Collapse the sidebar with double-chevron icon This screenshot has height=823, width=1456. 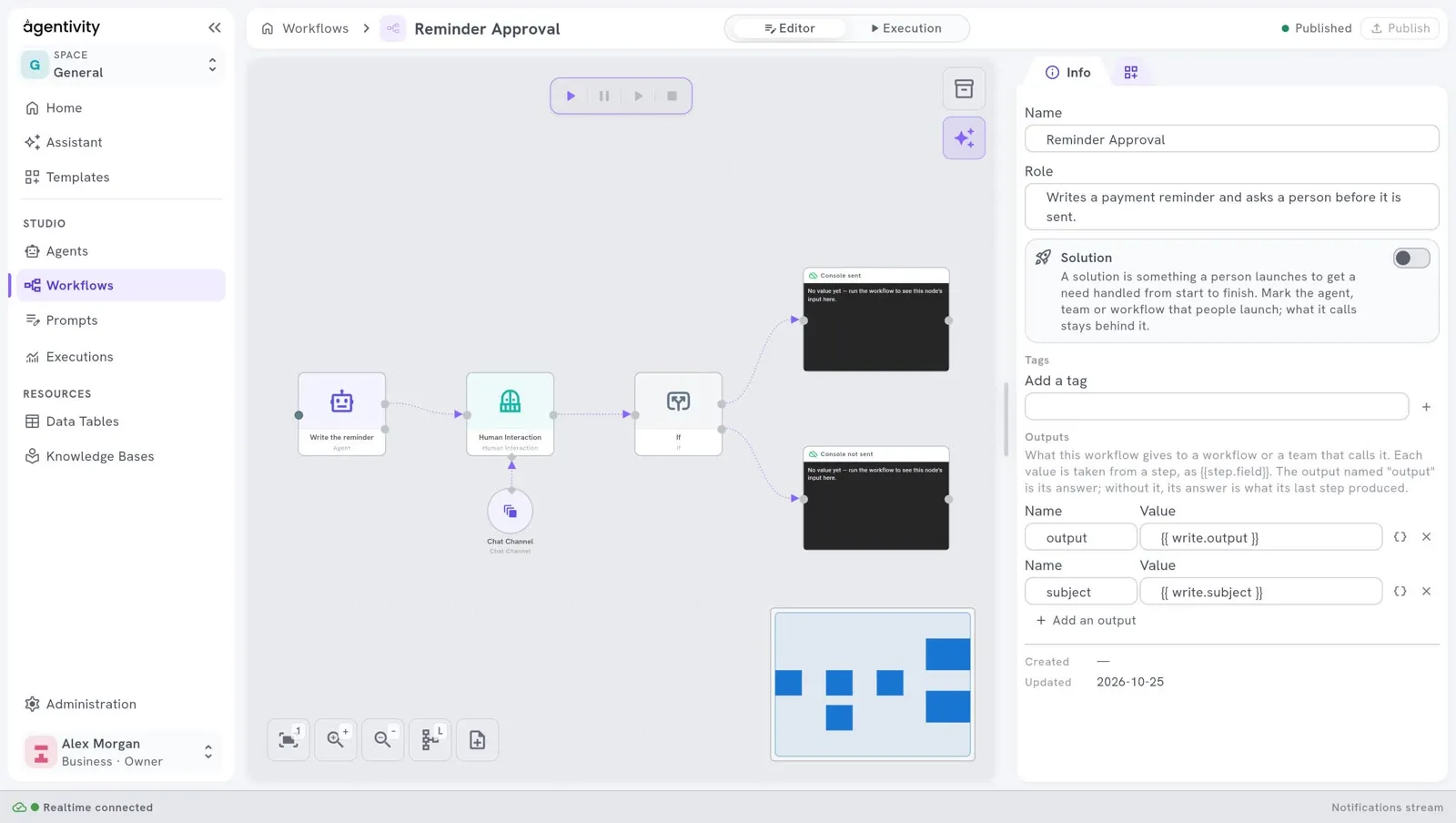[215, 27]
